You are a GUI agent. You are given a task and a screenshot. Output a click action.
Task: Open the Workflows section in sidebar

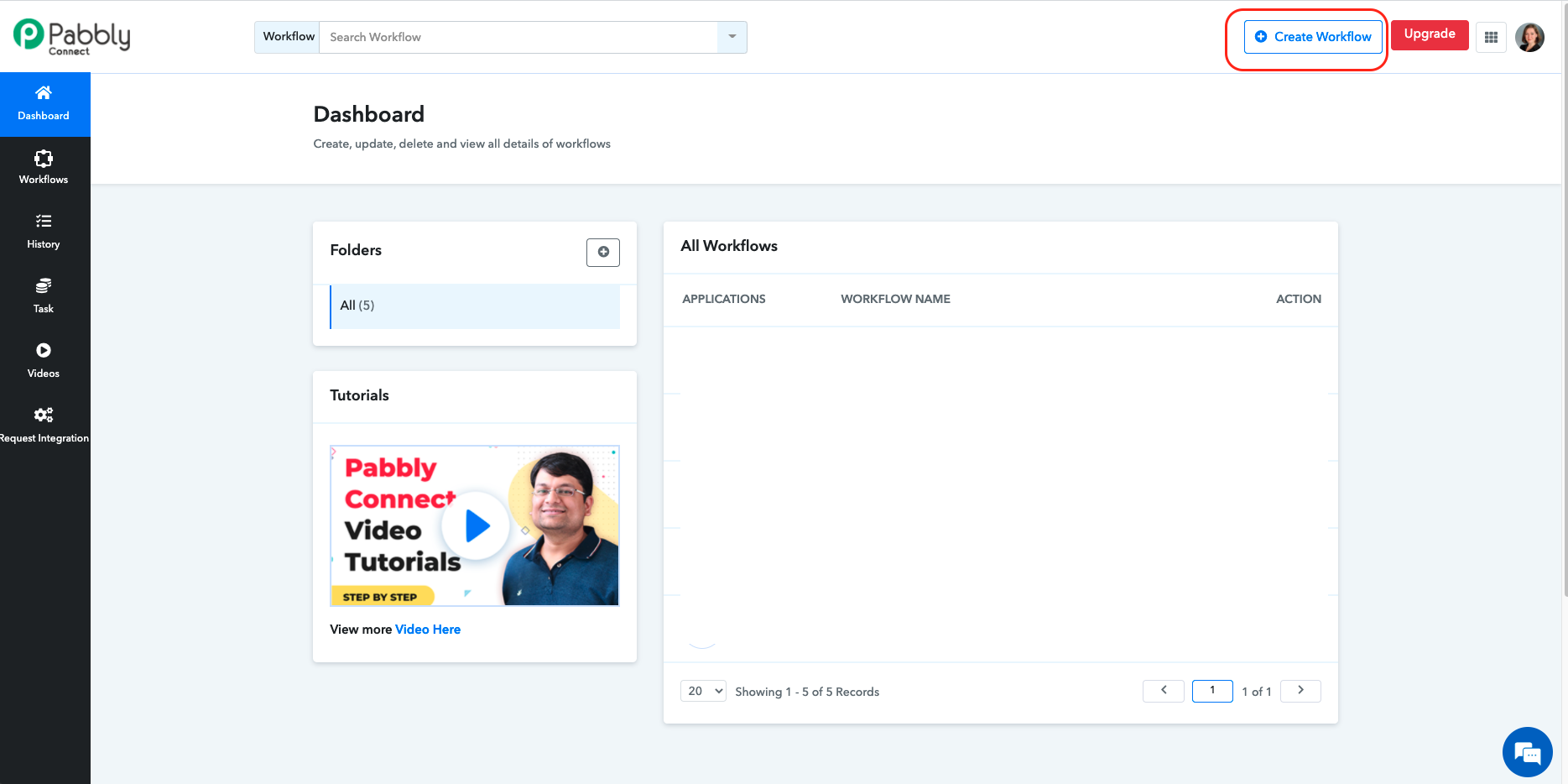point(43,165)
